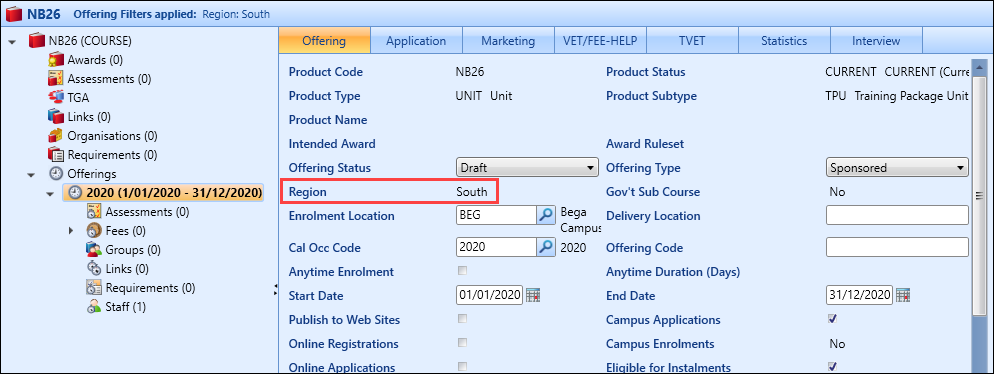This screenshot has height=374, width=994.
Task: Toggle the Anytime Enrolment checkbox
Action: (463, 271)
